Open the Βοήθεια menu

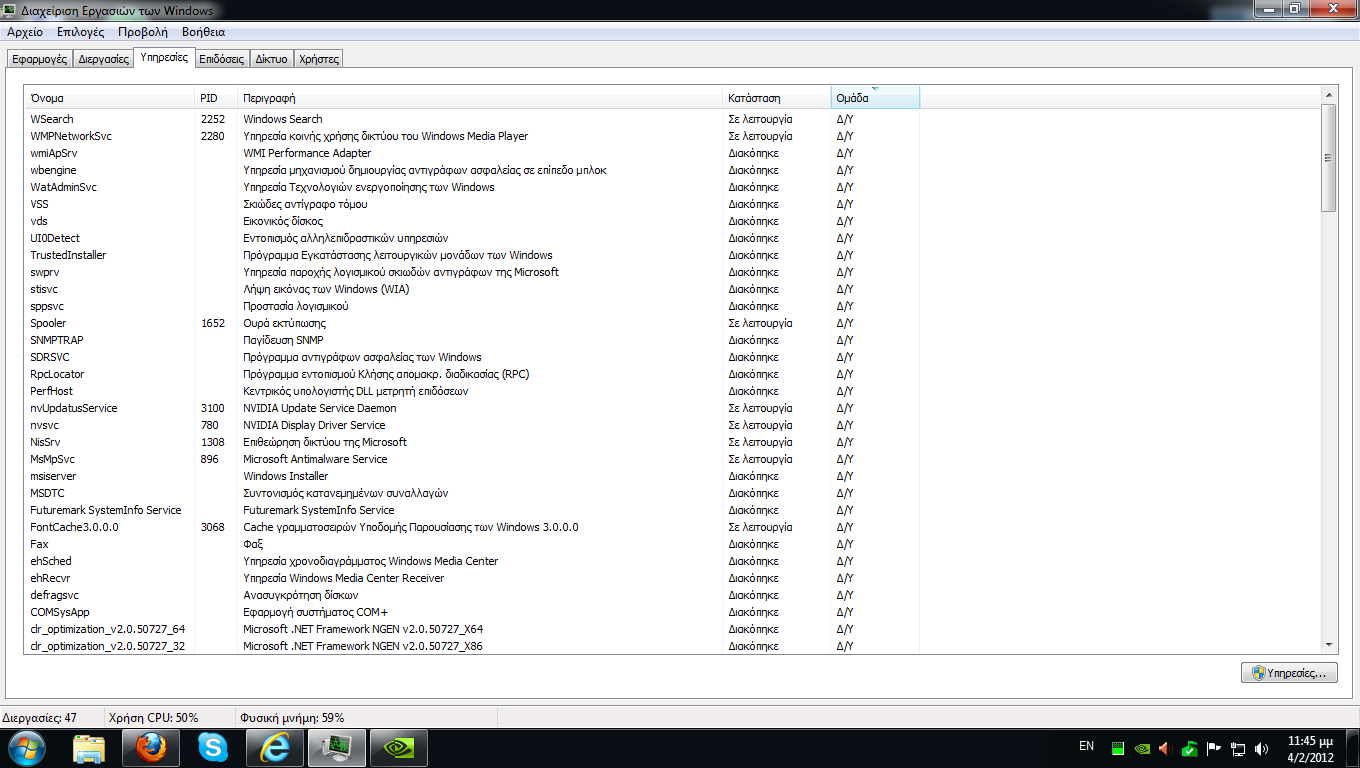pos(204,32)
